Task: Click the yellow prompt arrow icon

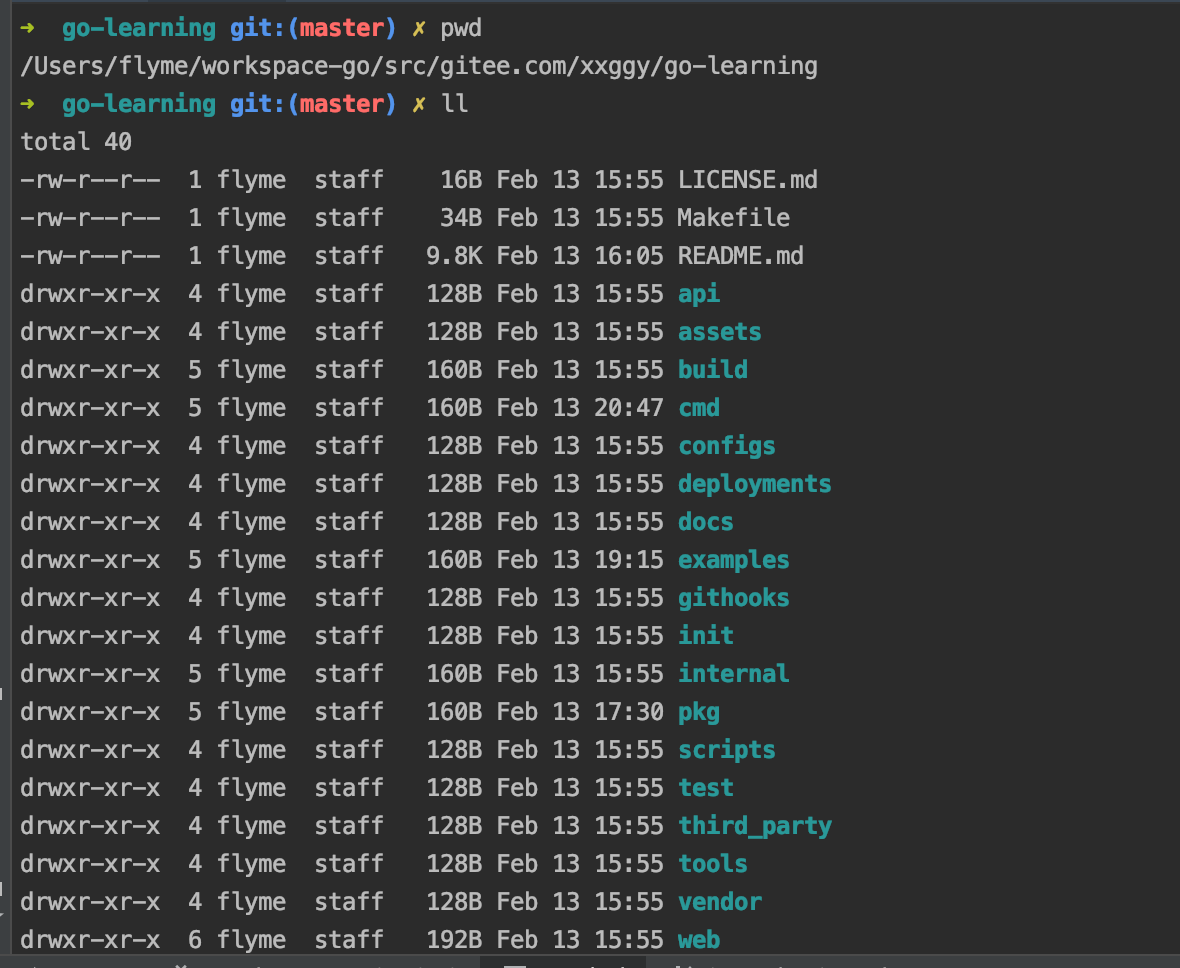Action: pos(27,27)
